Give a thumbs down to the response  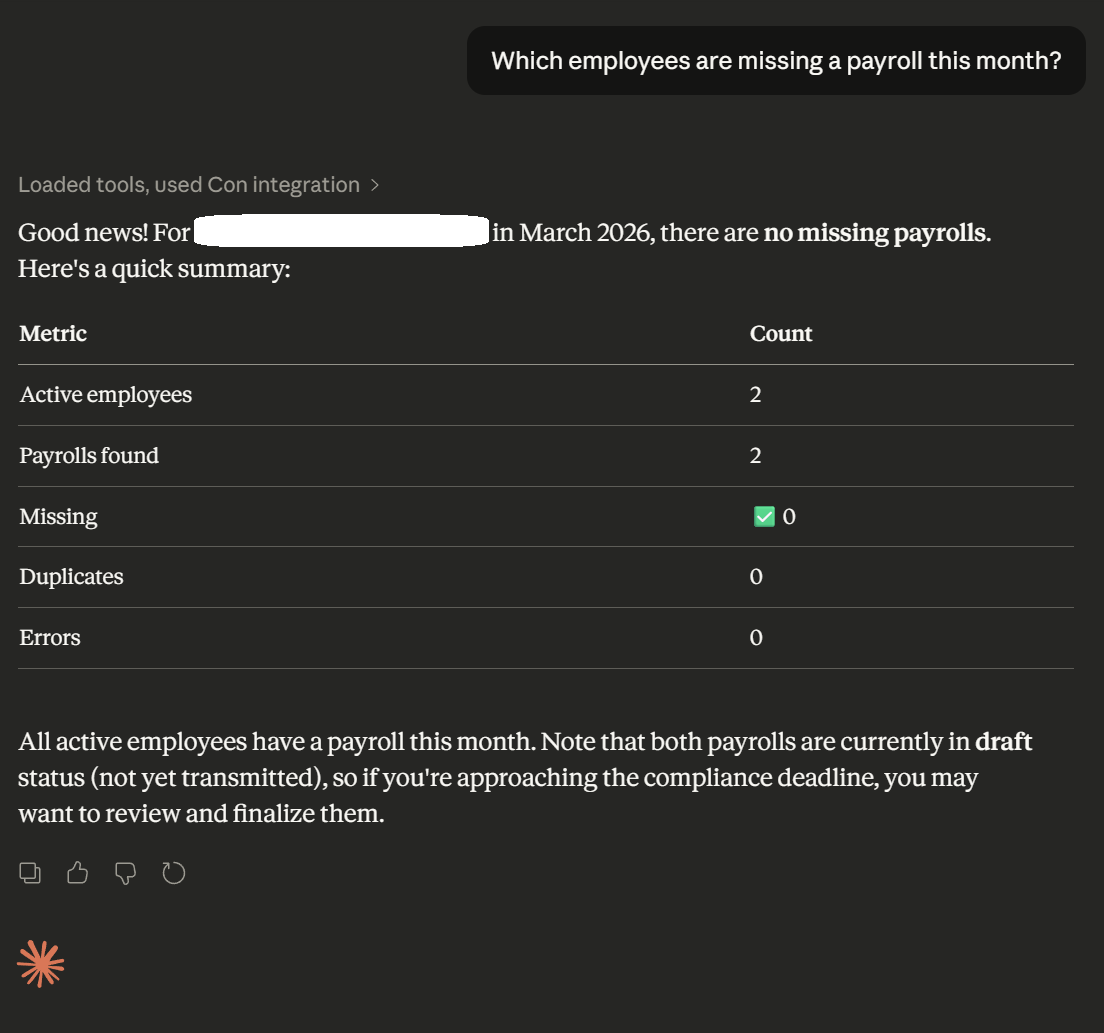(x=125, y=872)
